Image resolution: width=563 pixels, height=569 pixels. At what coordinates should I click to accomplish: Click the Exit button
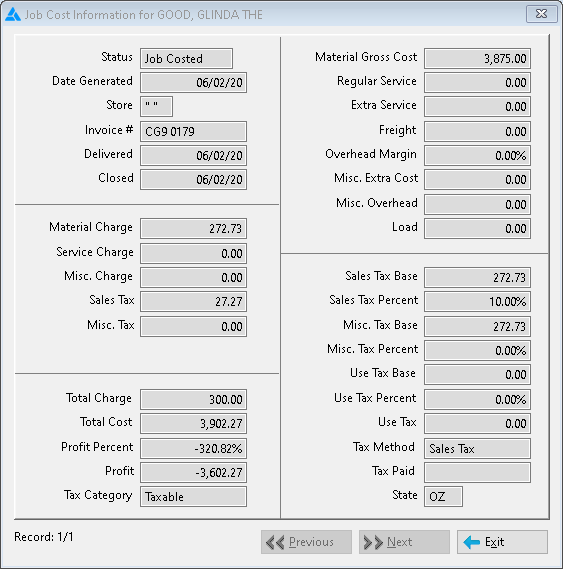(x=502, y=542)
